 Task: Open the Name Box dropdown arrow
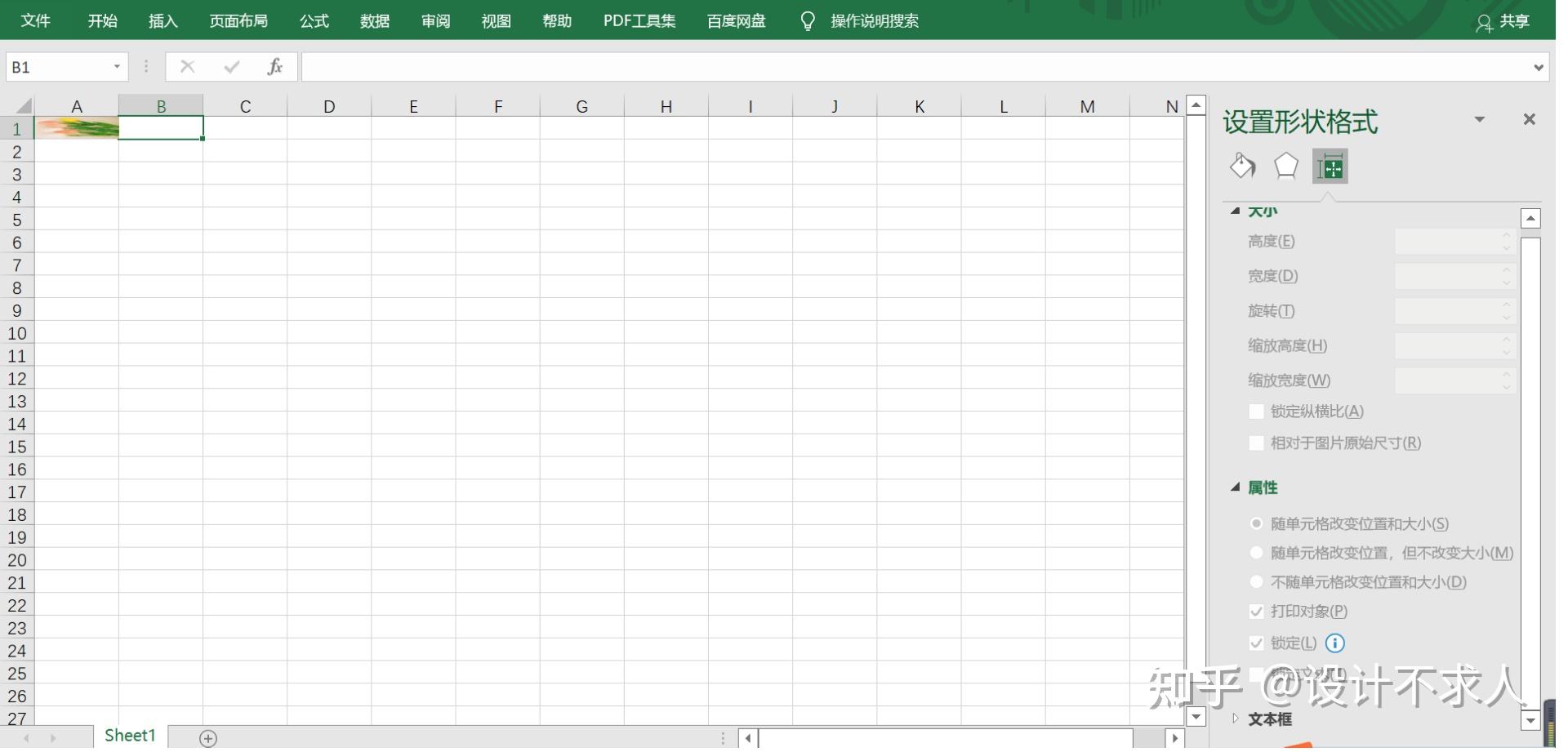[x=117, y=67]
